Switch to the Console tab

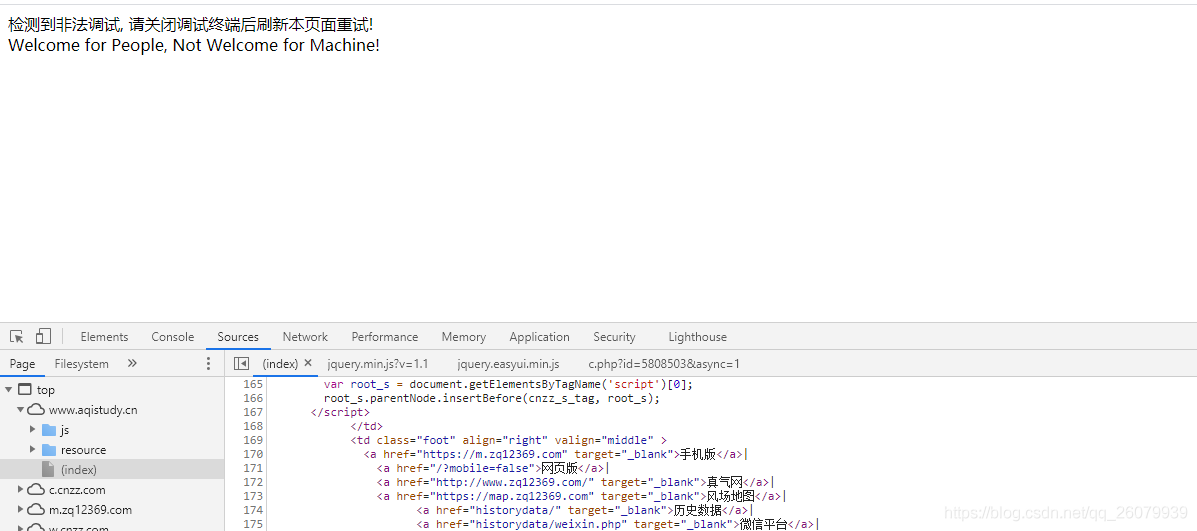pos(173,336)
